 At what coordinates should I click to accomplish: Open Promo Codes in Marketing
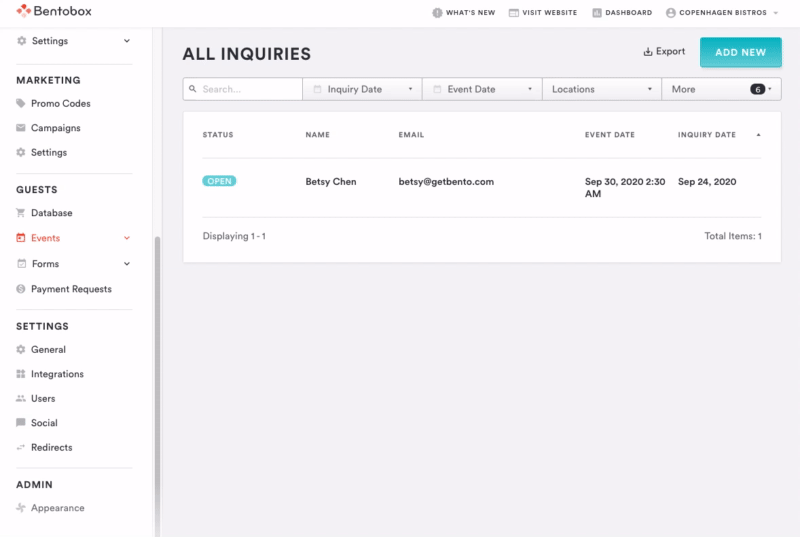(x=61, y=104)
